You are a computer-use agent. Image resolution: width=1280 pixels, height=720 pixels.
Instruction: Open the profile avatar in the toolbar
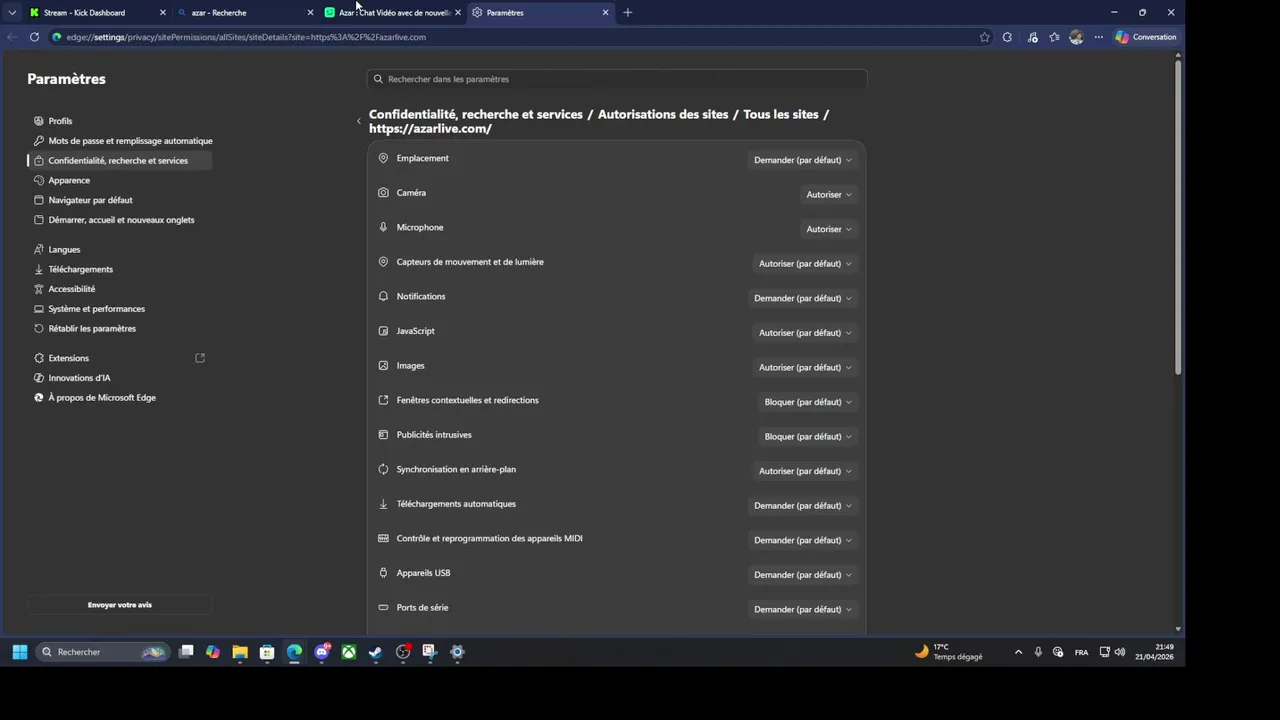(1076, 37)
